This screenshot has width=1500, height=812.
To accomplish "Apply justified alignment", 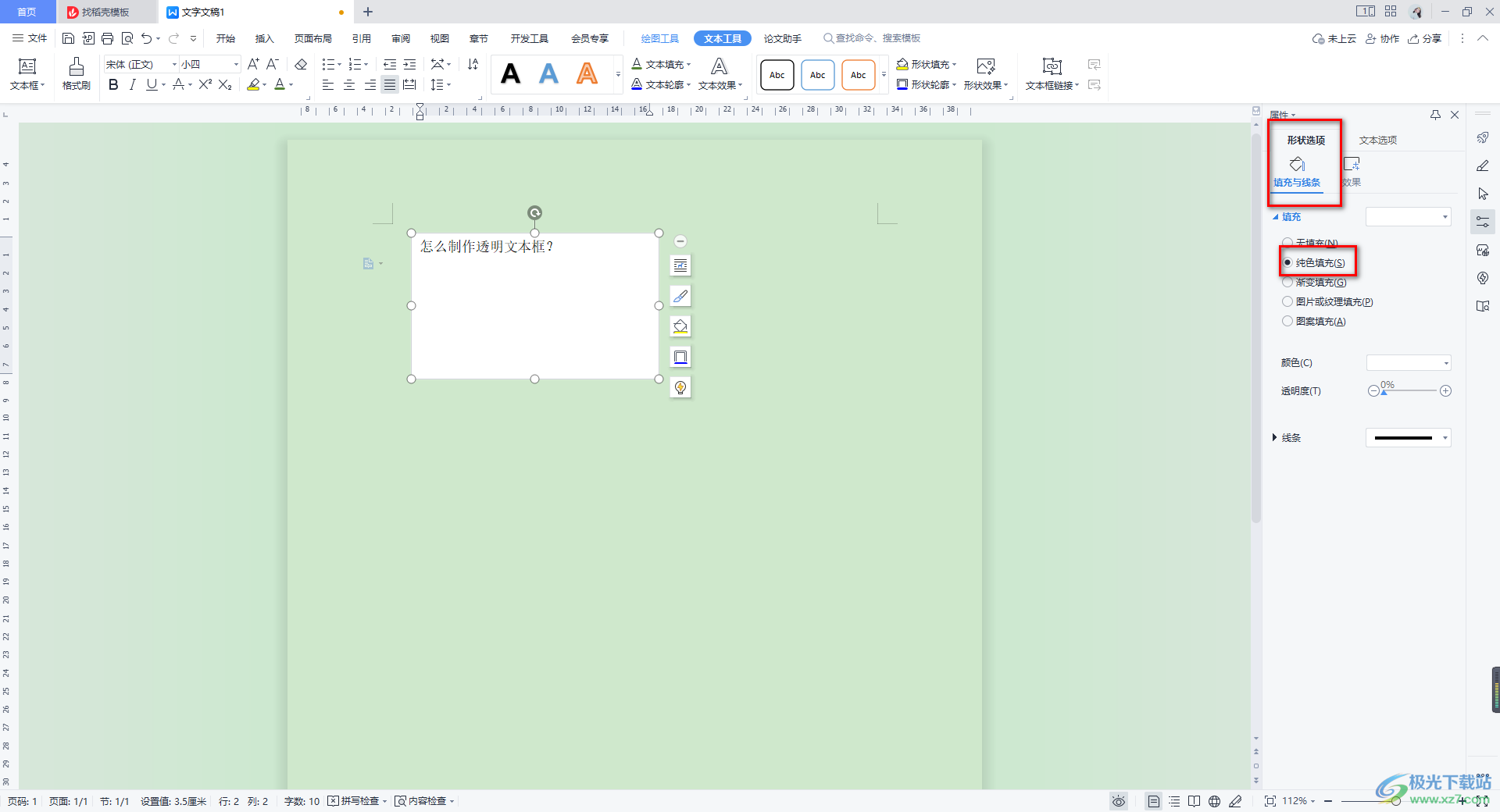I will (x=390, y=84).
